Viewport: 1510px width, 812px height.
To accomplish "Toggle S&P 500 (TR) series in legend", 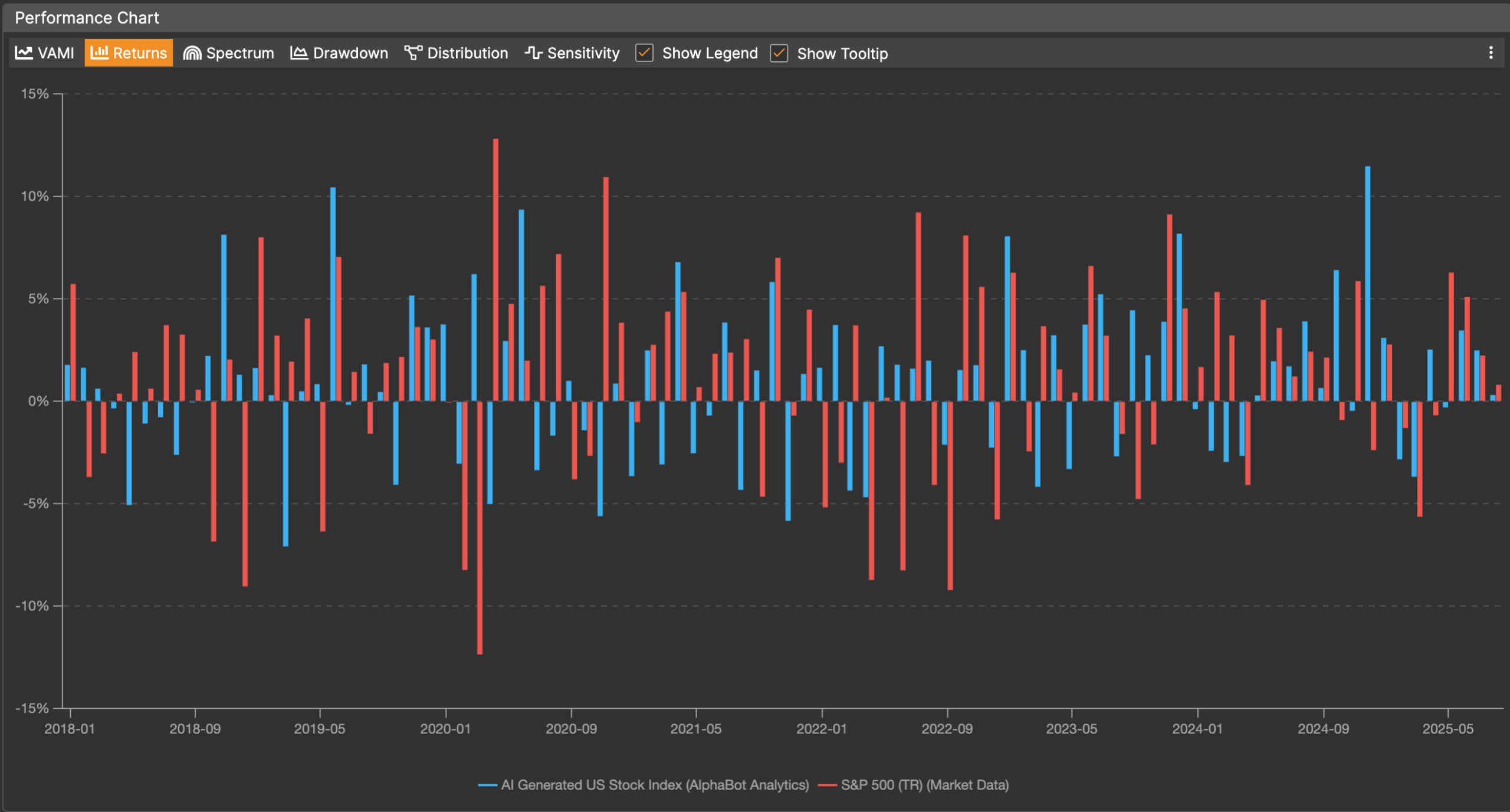I will click(x=924, y=785).
